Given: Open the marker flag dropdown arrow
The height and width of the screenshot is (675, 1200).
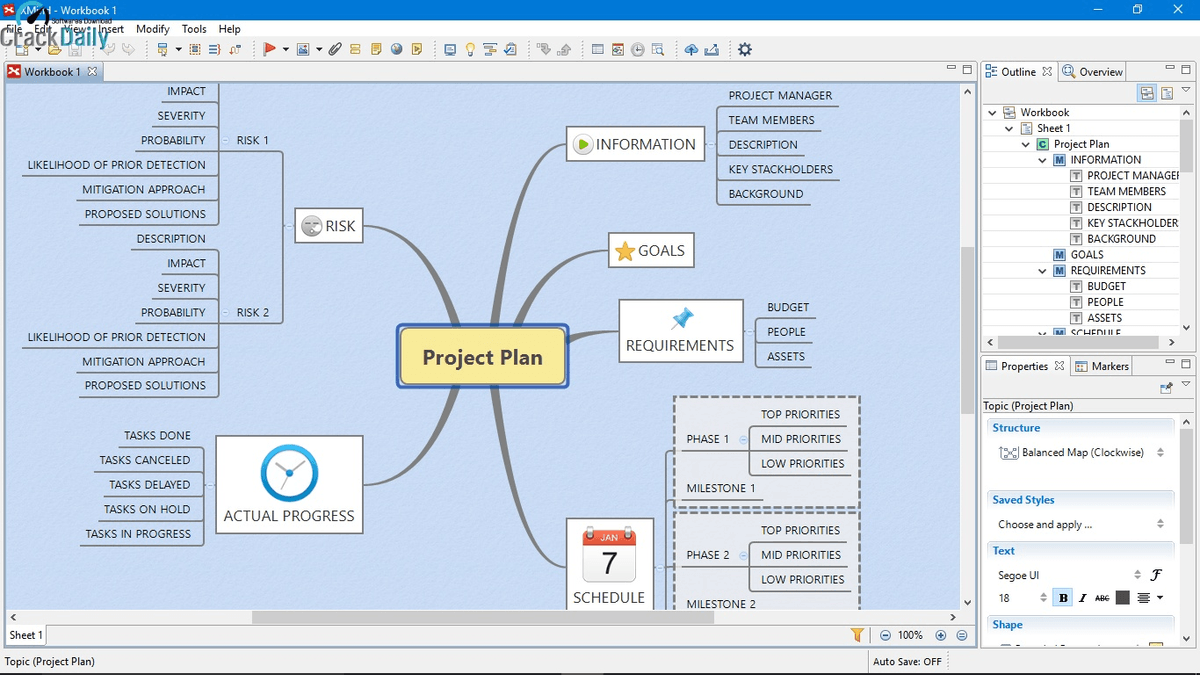Looking at the screenshot, I should (x=285, y=49).
